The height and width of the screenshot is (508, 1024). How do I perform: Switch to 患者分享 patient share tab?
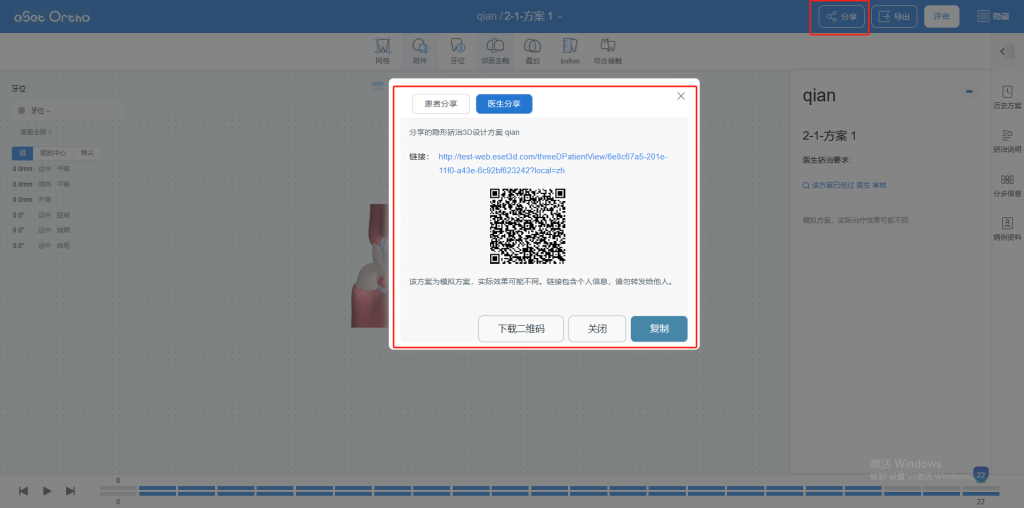(441, 104)
